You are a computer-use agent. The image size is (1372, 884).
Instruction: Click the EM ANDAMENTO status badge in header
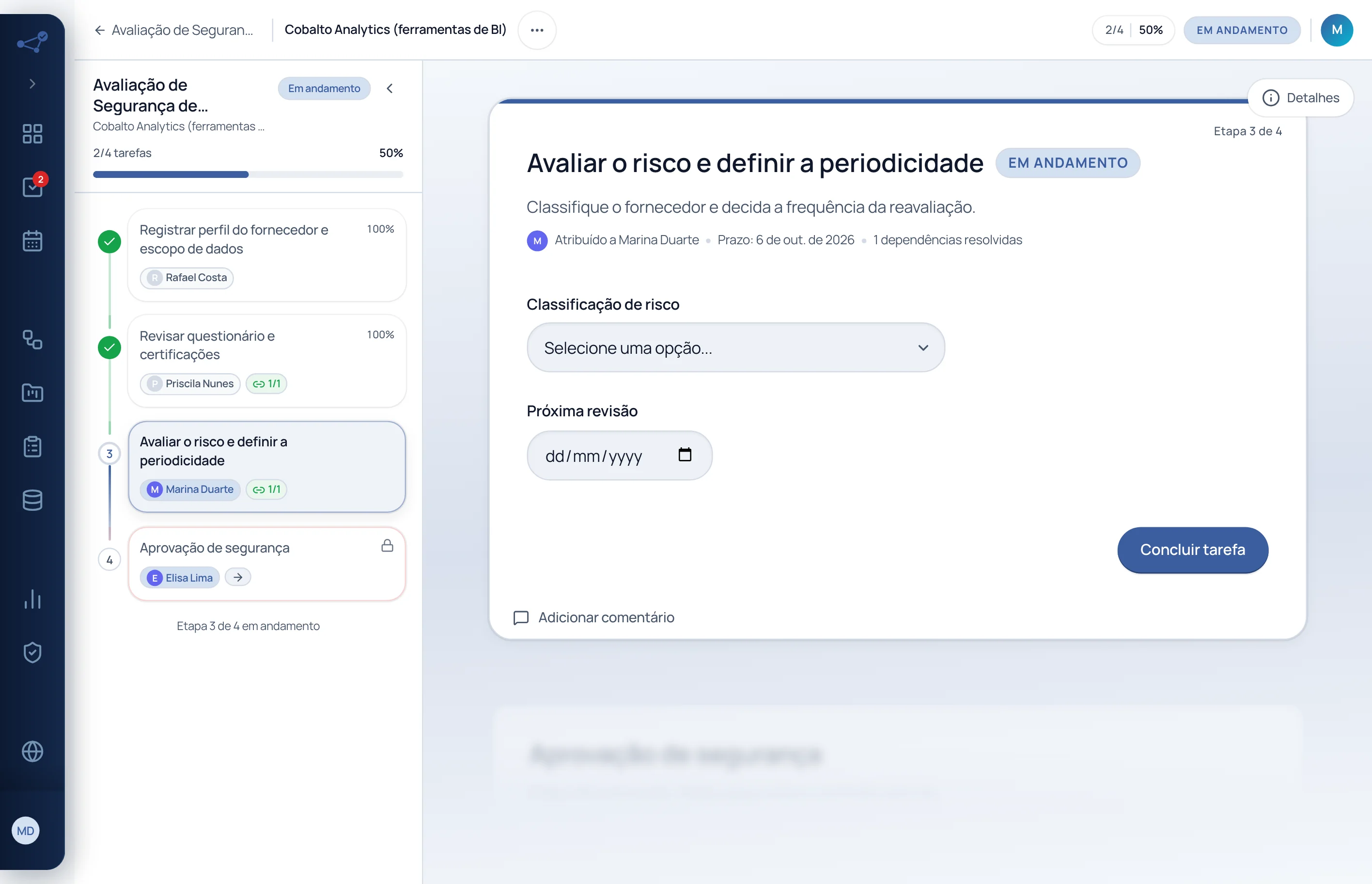[x=1242, y=30]
